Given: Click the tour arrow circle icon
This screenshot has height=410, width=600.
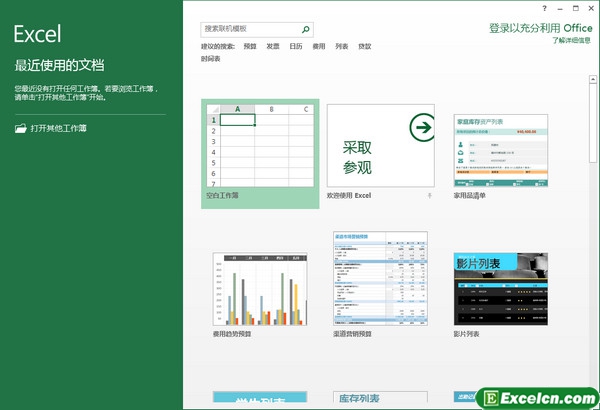Looking at the screenshot, I should coord(422,127).
